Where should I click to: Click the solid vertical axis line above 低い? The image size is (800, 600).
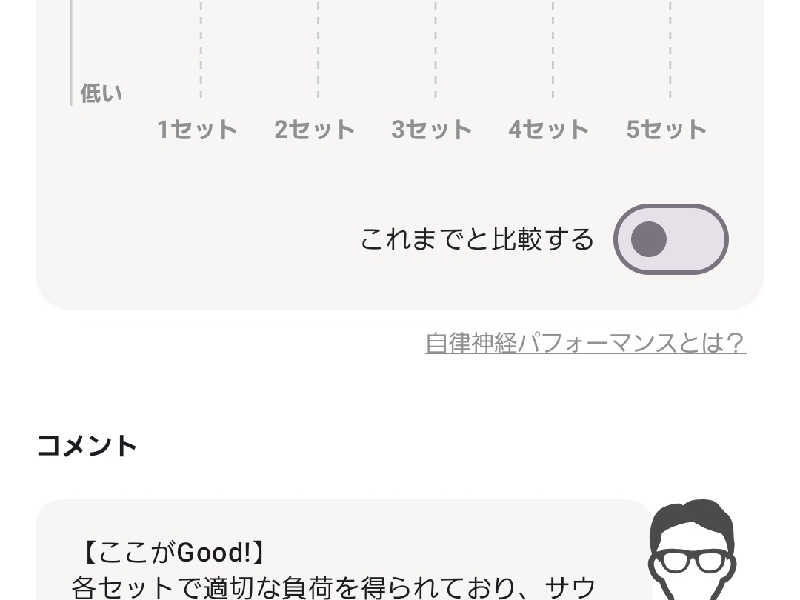[71, 53]
